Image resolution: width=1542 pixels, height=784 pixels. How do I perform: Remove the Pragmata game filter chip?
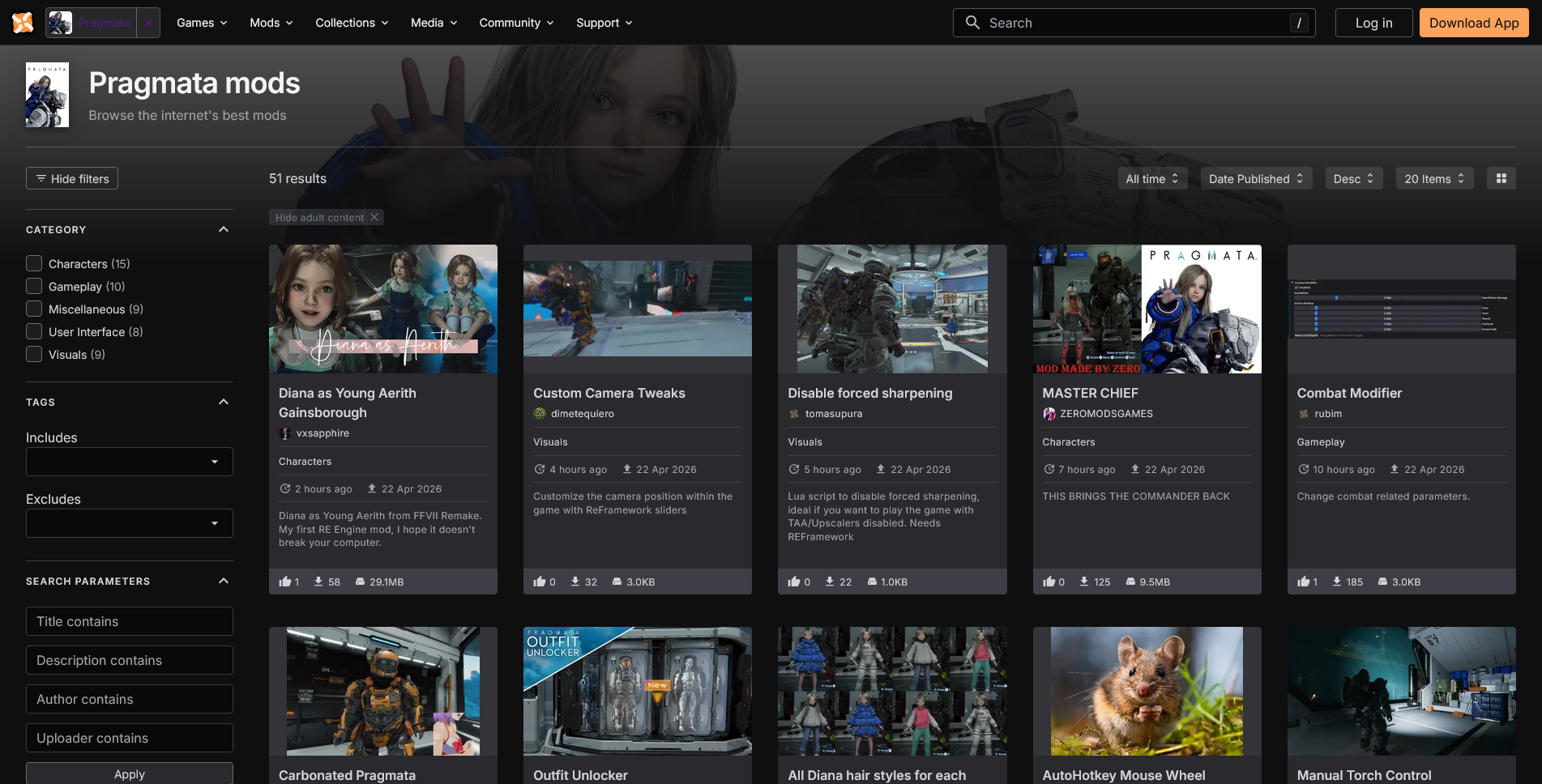pyautogui.click(x=148, y=23)
